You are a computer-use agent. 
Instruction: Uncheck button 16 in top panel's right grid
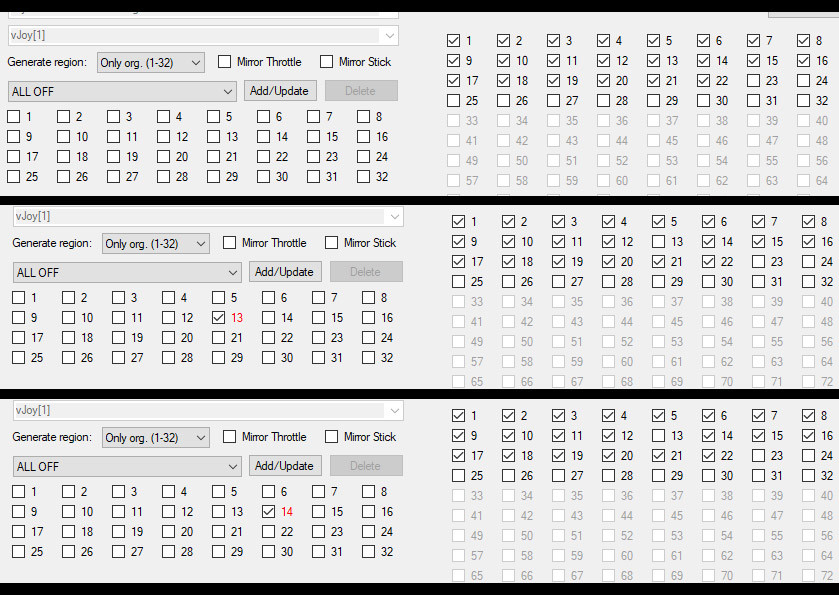[803, 60]
